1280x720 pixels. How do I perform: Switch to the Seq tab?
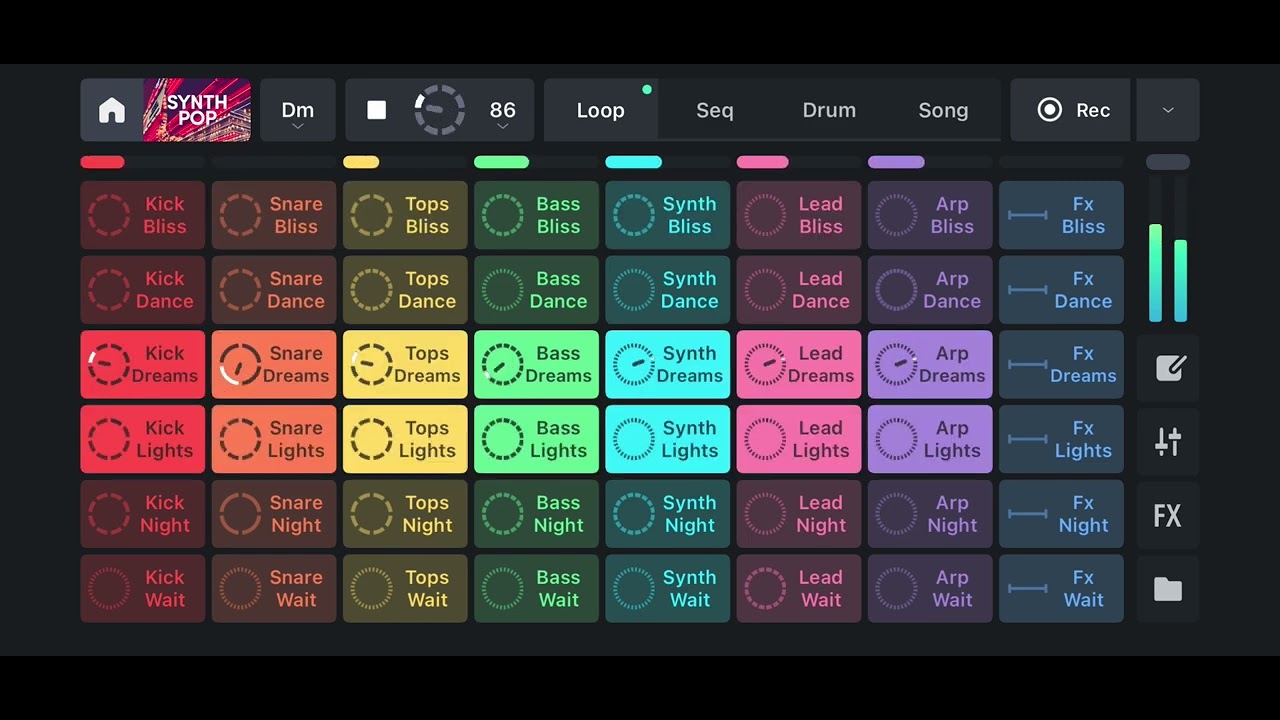(x=715, y=110)
